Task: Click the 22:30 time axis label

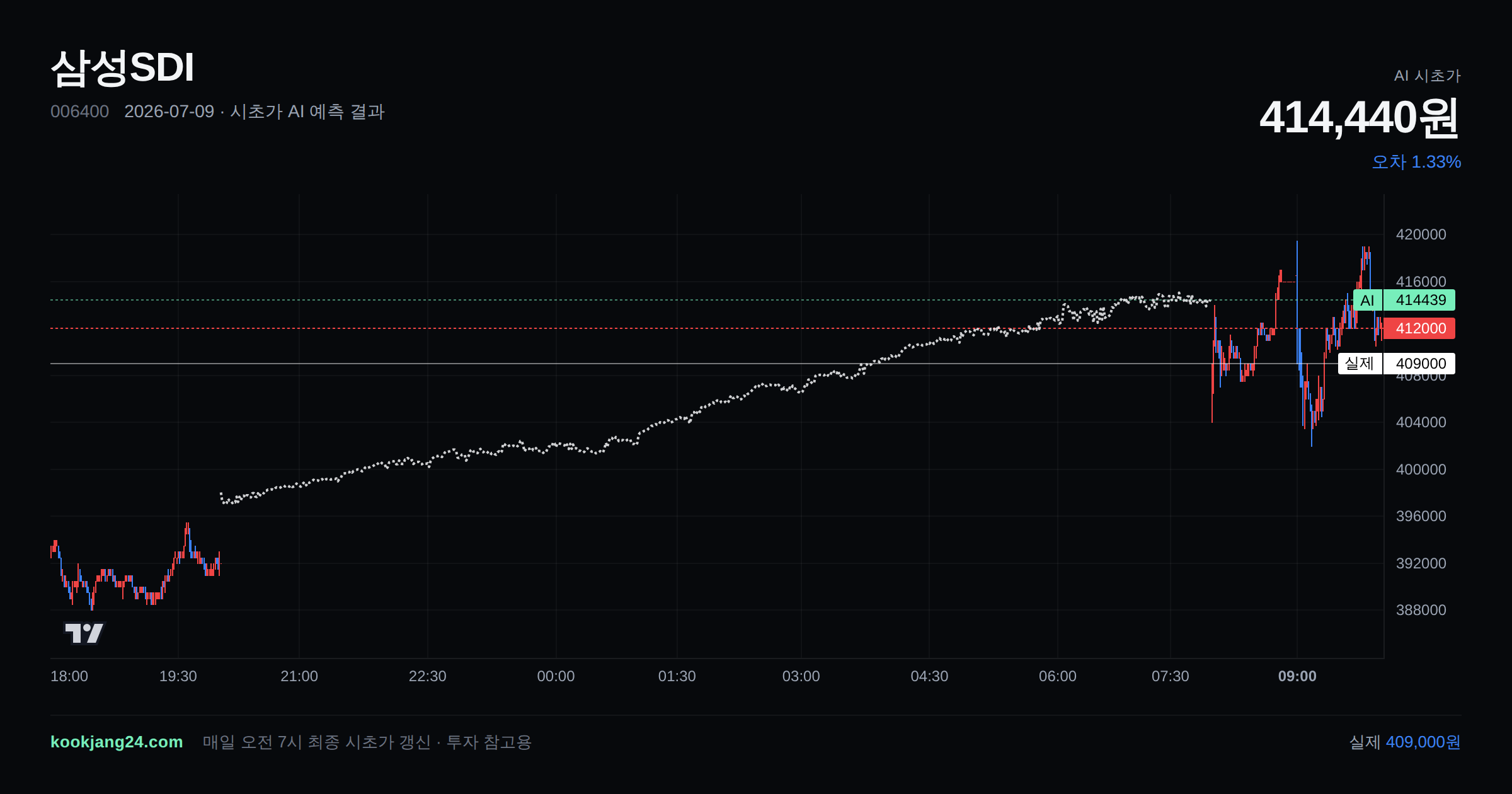Action: pyautogui.click(x=428, y=676)
